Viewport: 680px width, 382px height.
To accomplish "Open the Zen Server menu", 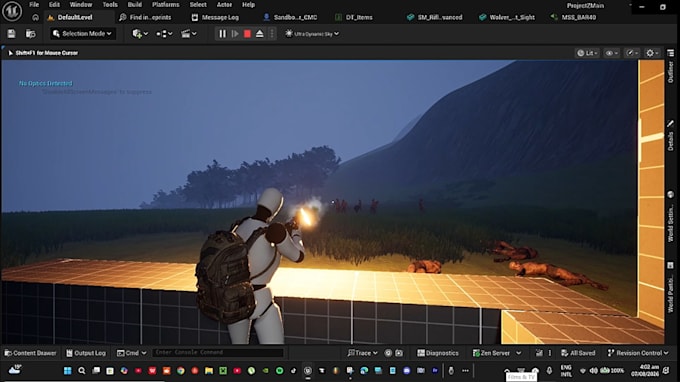I will tap(497, 353).
